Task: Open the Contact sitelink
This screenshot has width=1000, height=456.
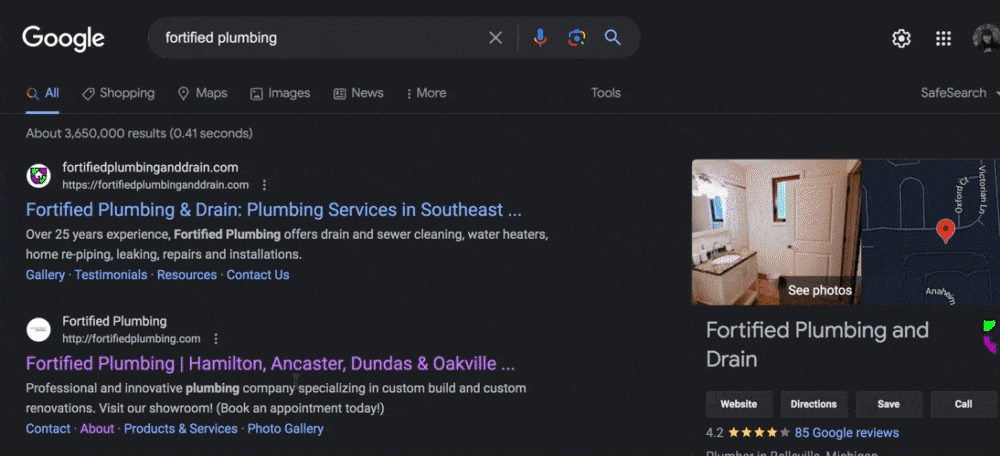Action: tap(48, 429)
